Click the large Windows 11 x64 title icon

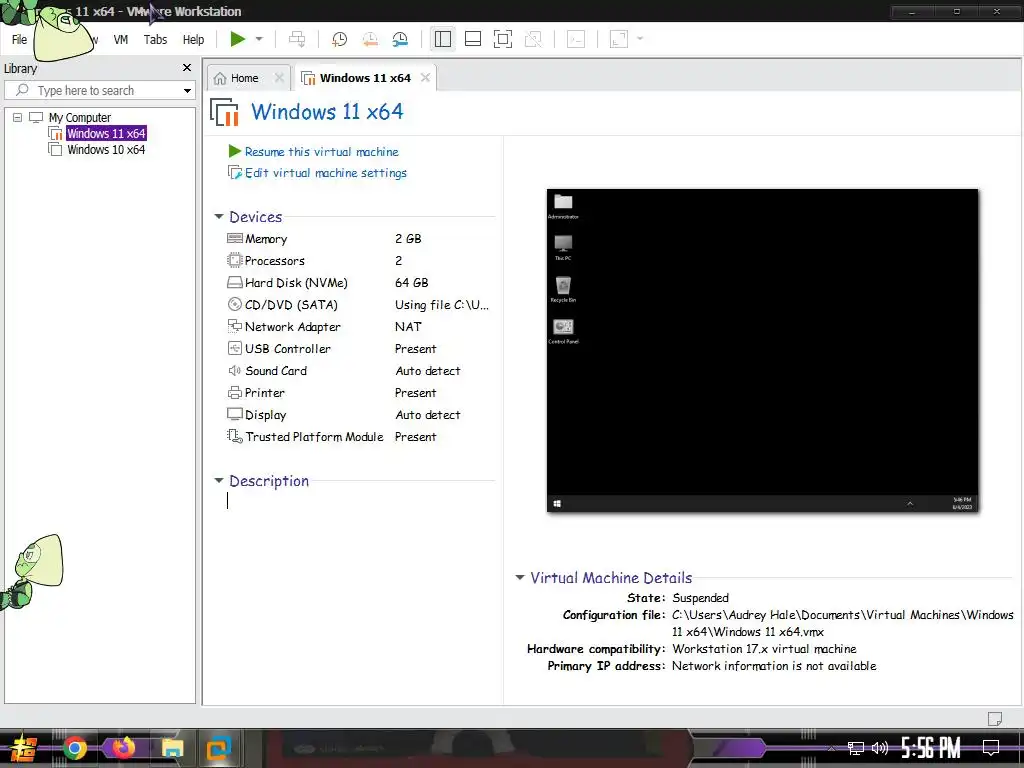224,112
